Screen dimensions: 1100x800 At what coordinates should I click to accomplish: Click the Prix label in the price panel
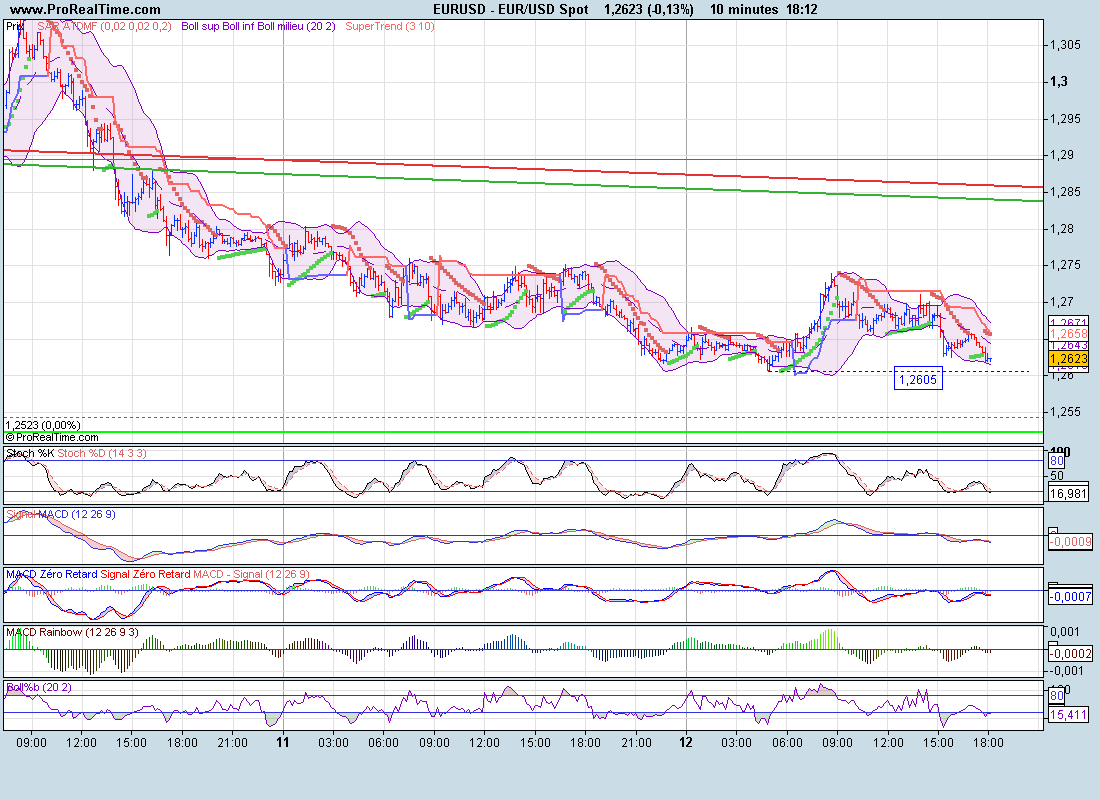(15, 27)
